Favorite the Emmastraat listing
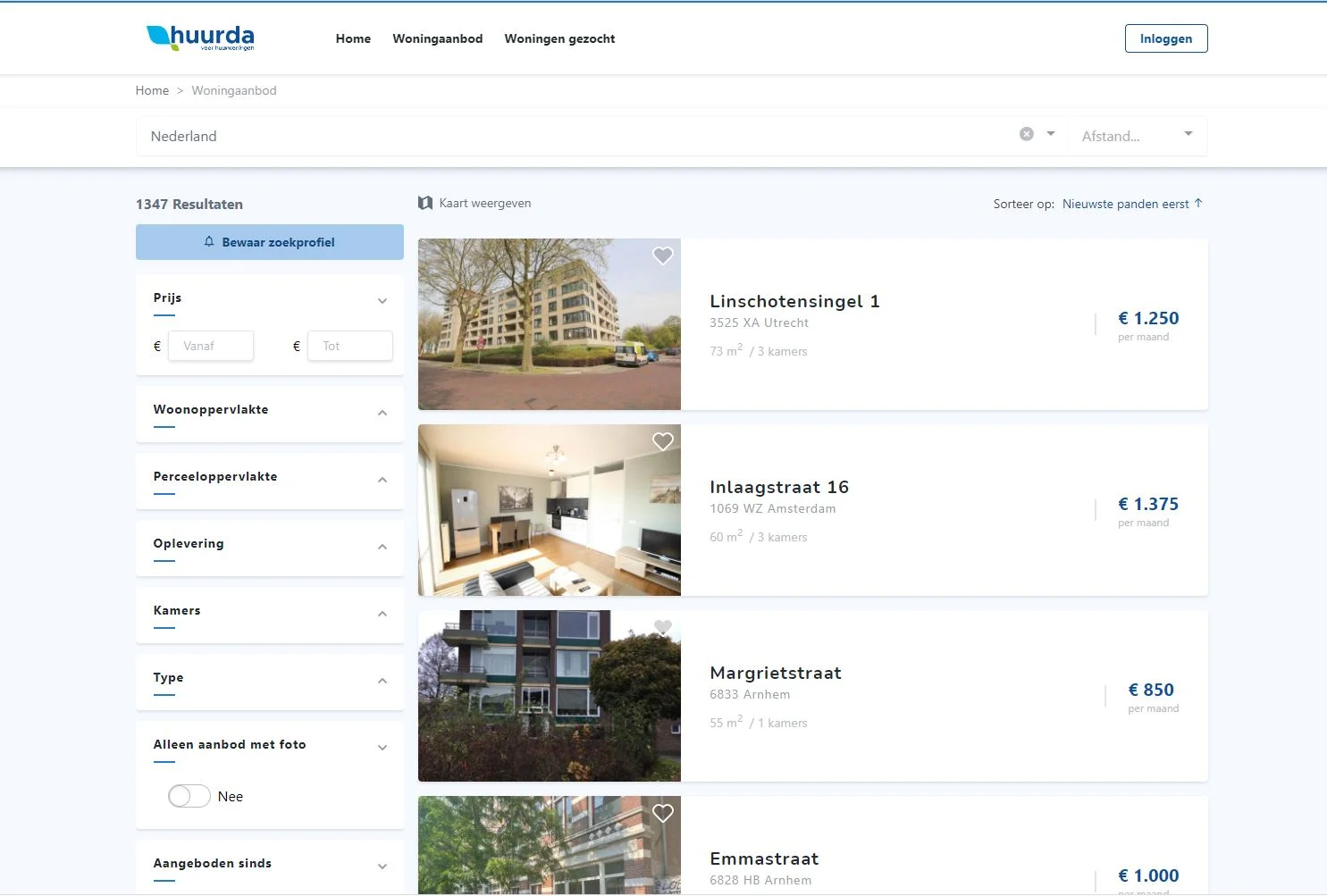This screenshot has height=896, width=1327. pos(662,813)
